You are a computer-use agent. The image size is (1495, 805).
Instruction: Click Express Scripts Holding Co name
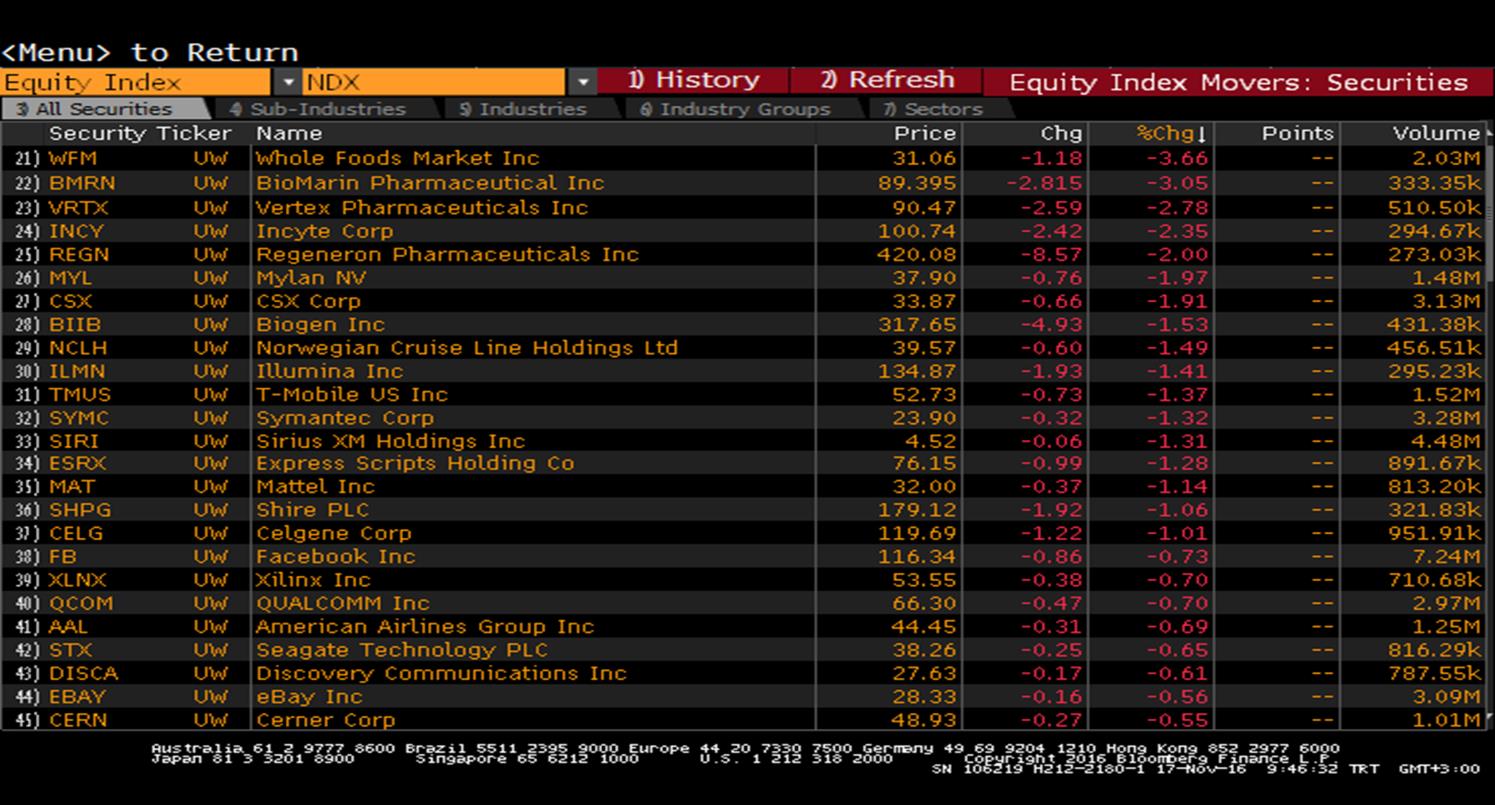tap(415, 463)
